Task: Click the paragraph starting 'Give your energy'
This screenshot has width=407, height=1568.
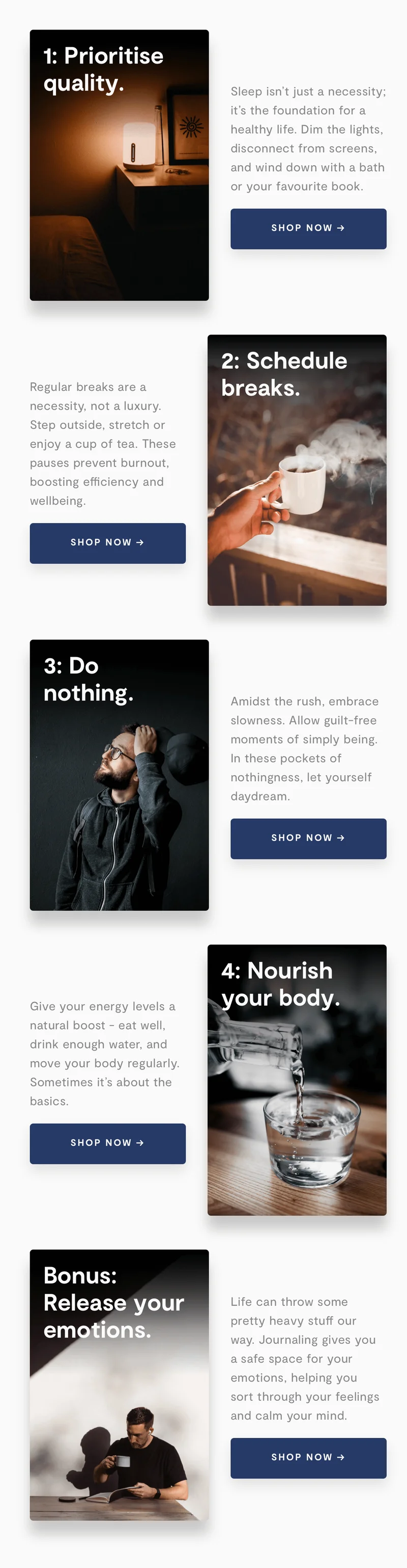Action: 105,1054
